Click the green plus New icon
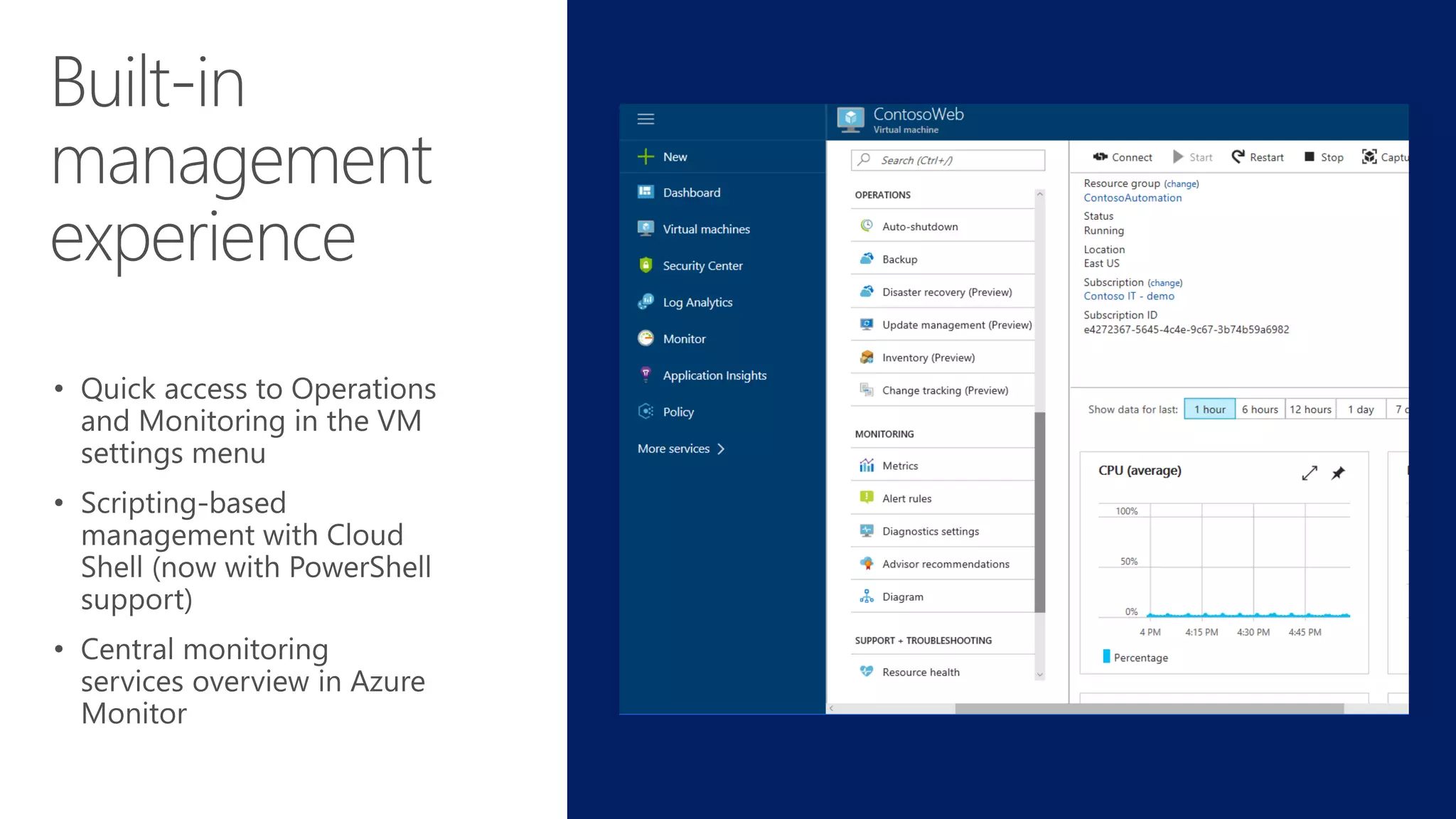The height and width of the screenshot is (819, 1456). (x=646, y=156)
